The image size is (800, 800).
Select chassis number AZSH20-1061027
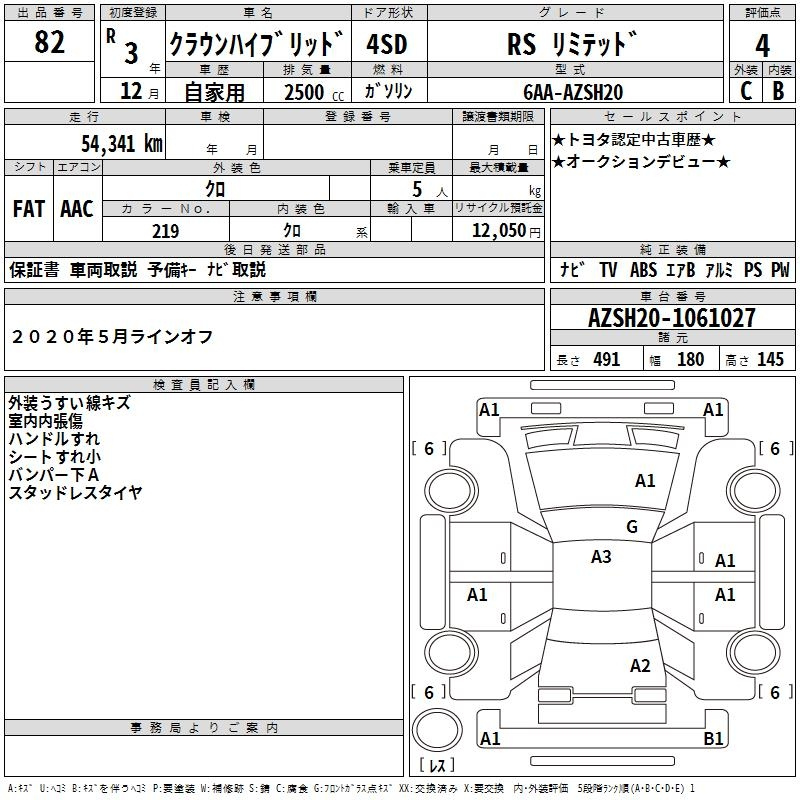click(671, 319)
